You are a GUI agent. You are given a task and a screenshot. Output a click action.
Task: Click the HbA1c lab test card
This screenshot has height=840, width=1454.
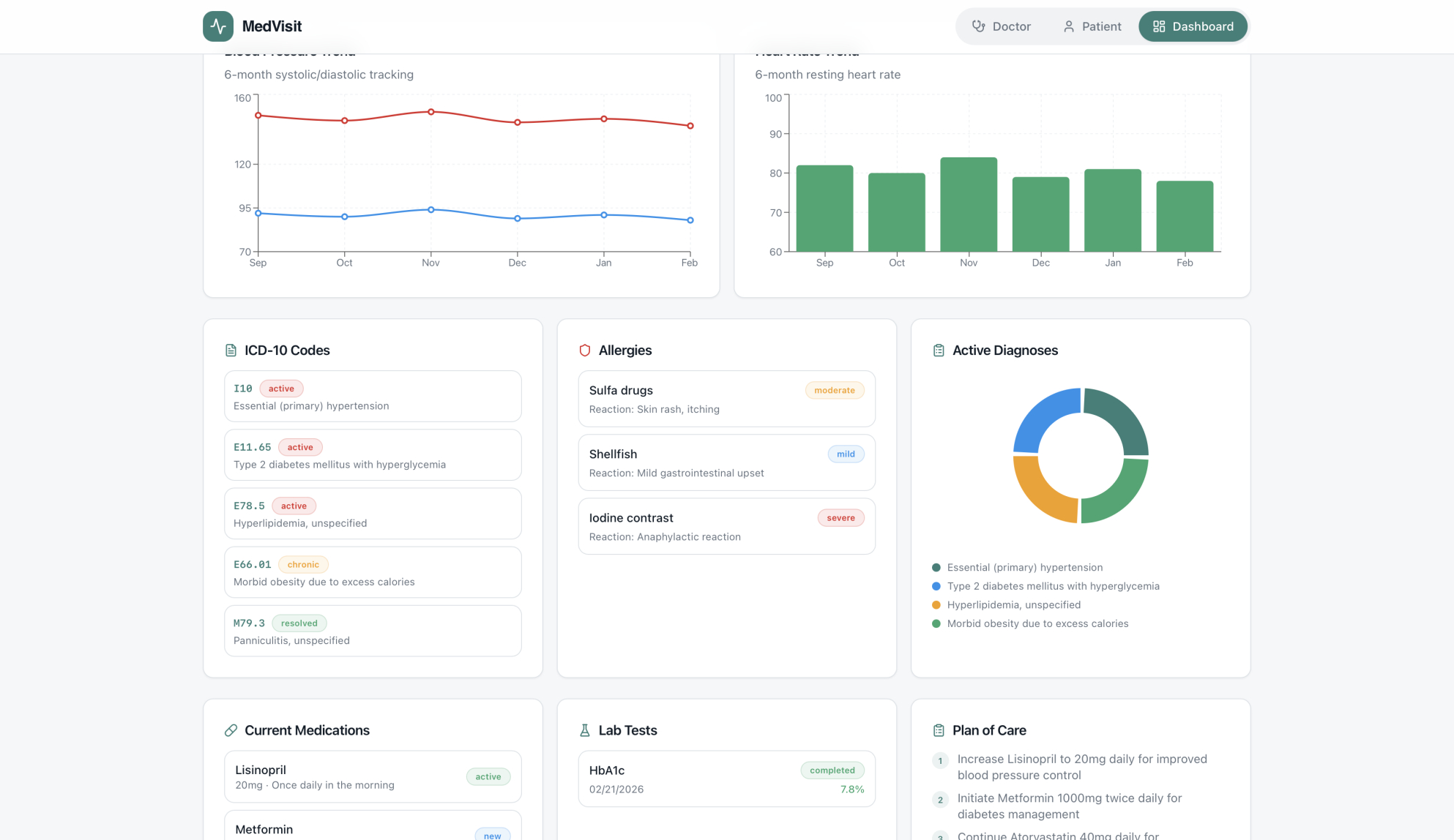pyautogui.click(x=726, y=779)
